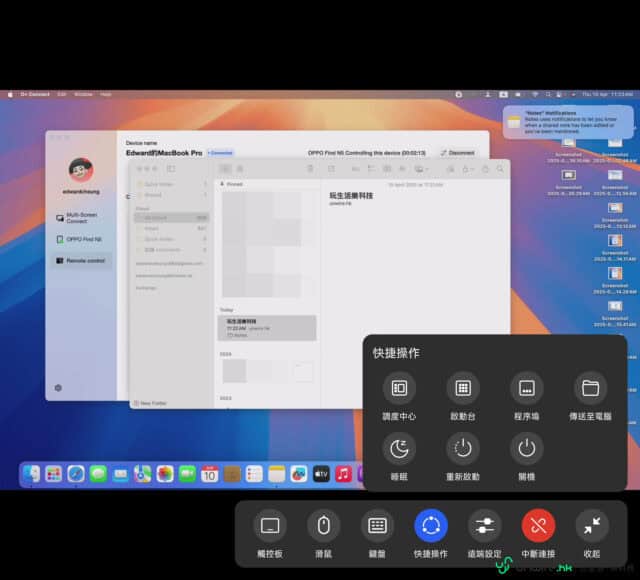This screenshot has width=640, height=580.
Task: Click the Disconnect button in O+ Connect
Action: (458, 153)
